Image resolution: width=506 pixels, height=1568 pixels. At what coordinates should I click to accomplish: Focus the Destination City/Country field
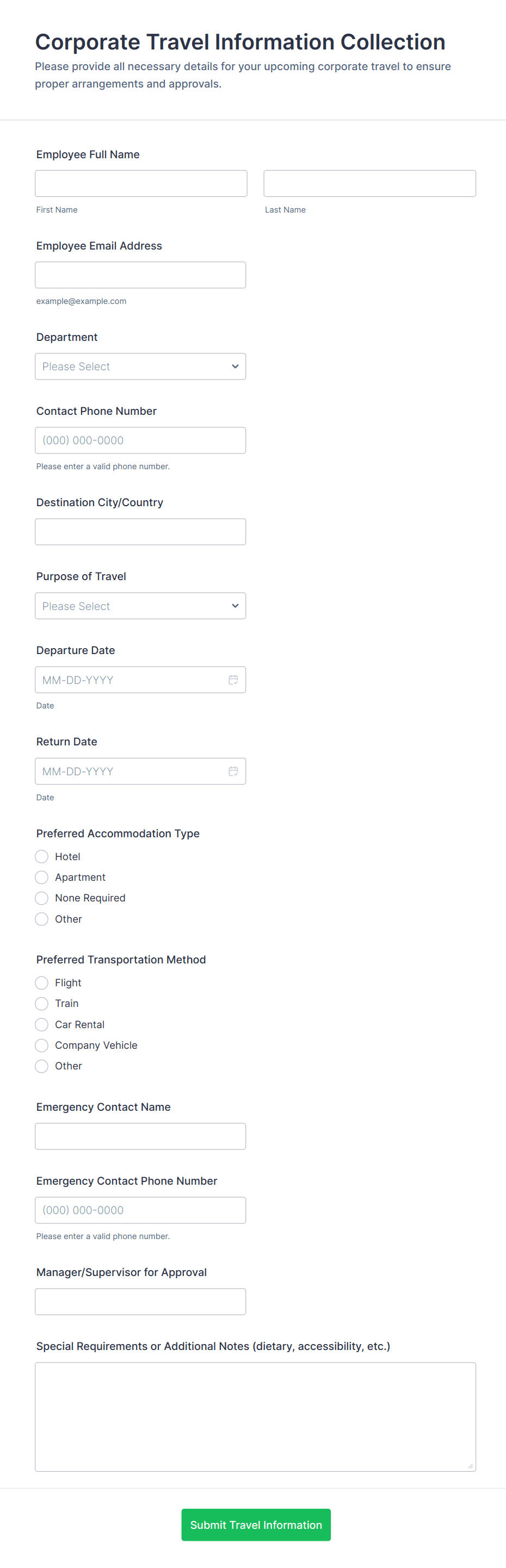point(140,532)
